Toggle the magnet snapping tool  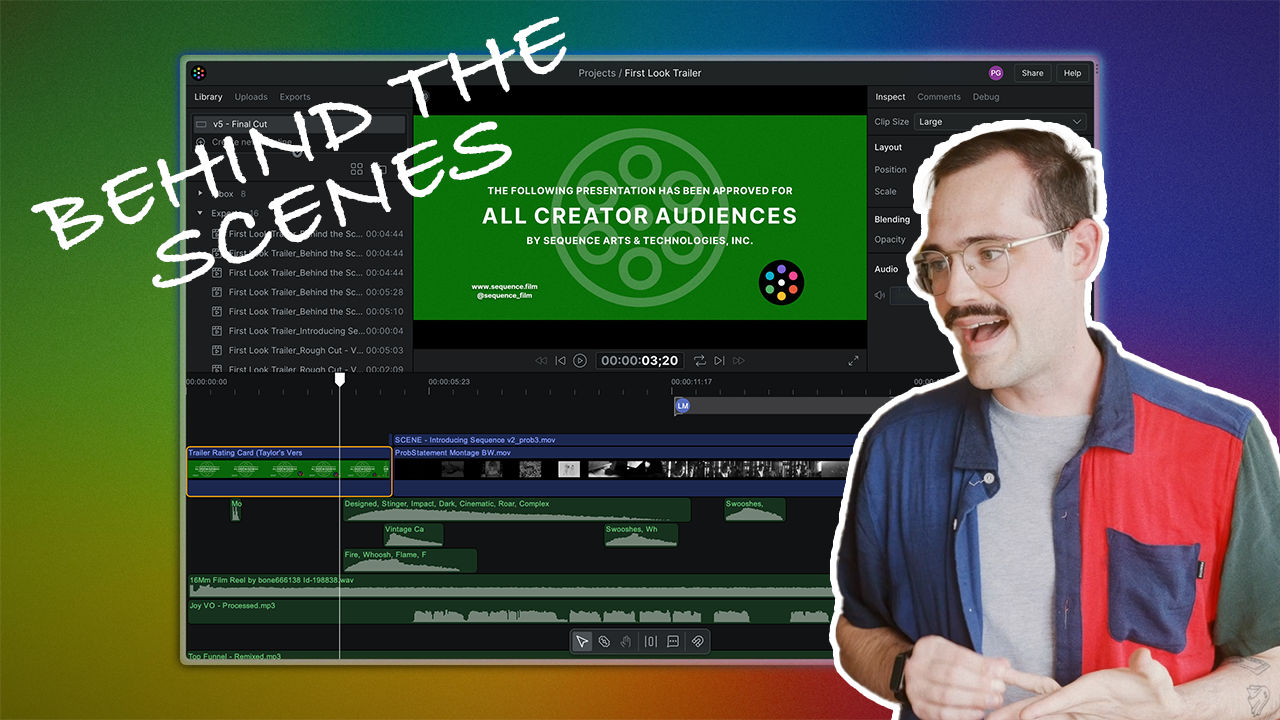click(x=697, y=641)
